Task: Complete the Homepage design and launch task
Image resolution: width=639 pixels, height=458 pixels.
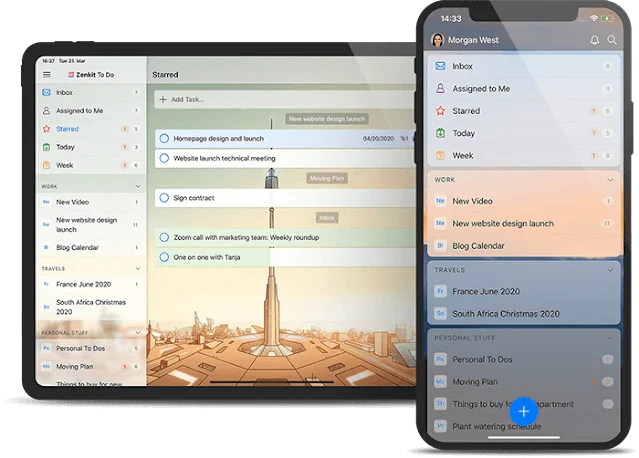Action: [x=164, y=139]
